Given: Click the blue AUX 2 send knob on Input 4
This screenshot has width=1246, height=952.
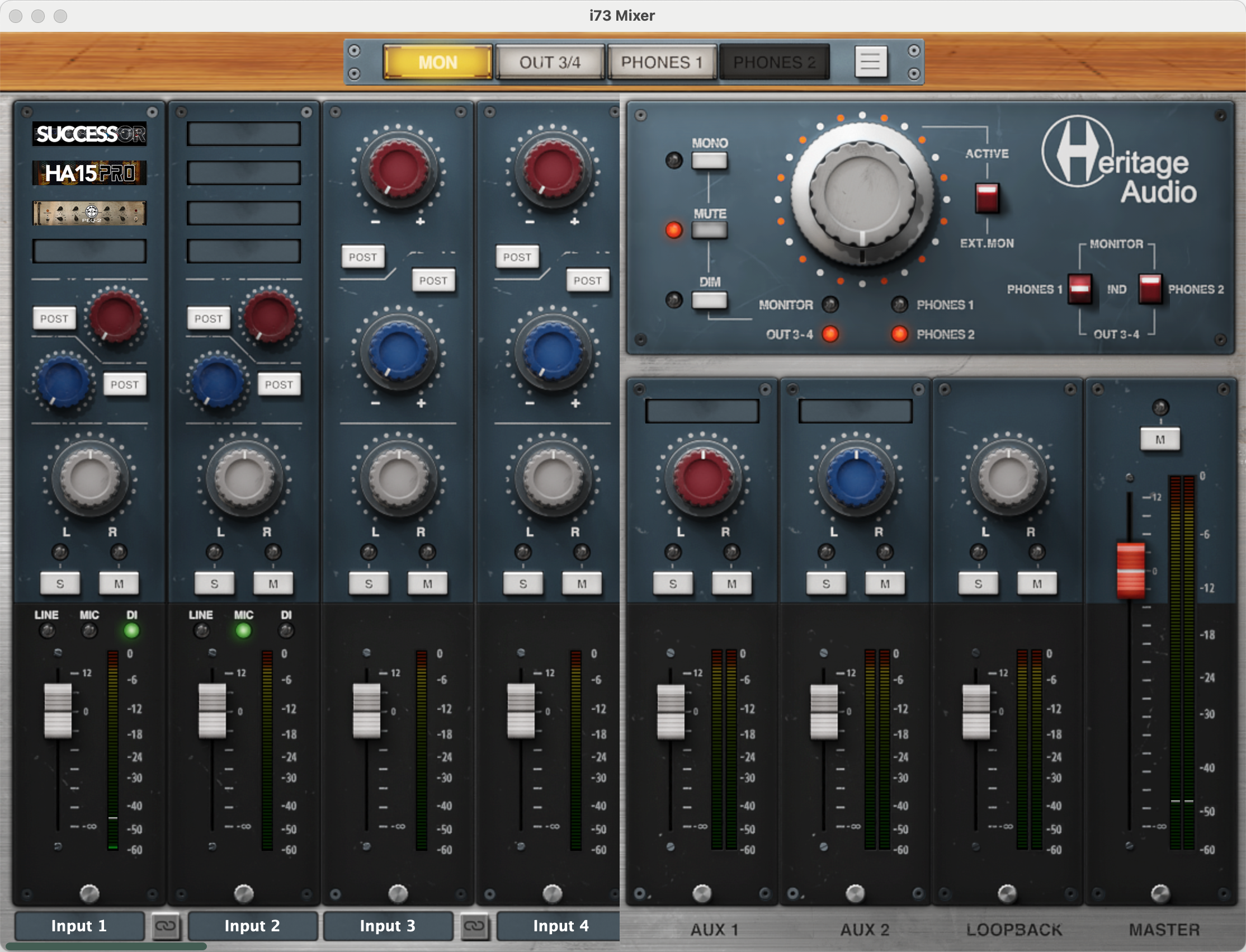Looking at the screenshot, I should [x=553, y=352].
